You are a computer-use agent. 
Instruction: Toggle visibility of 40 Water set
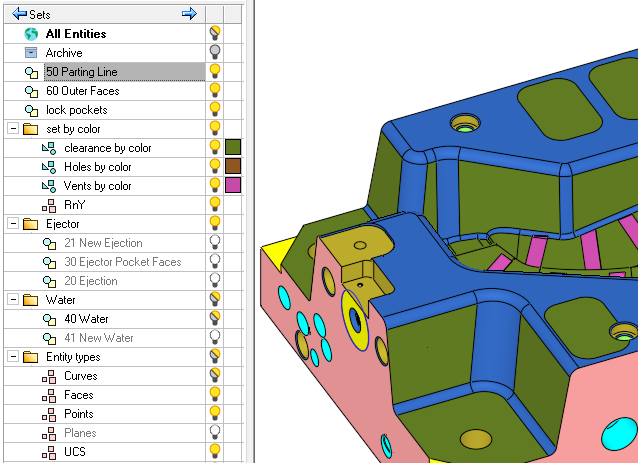[x=214, y=319]
